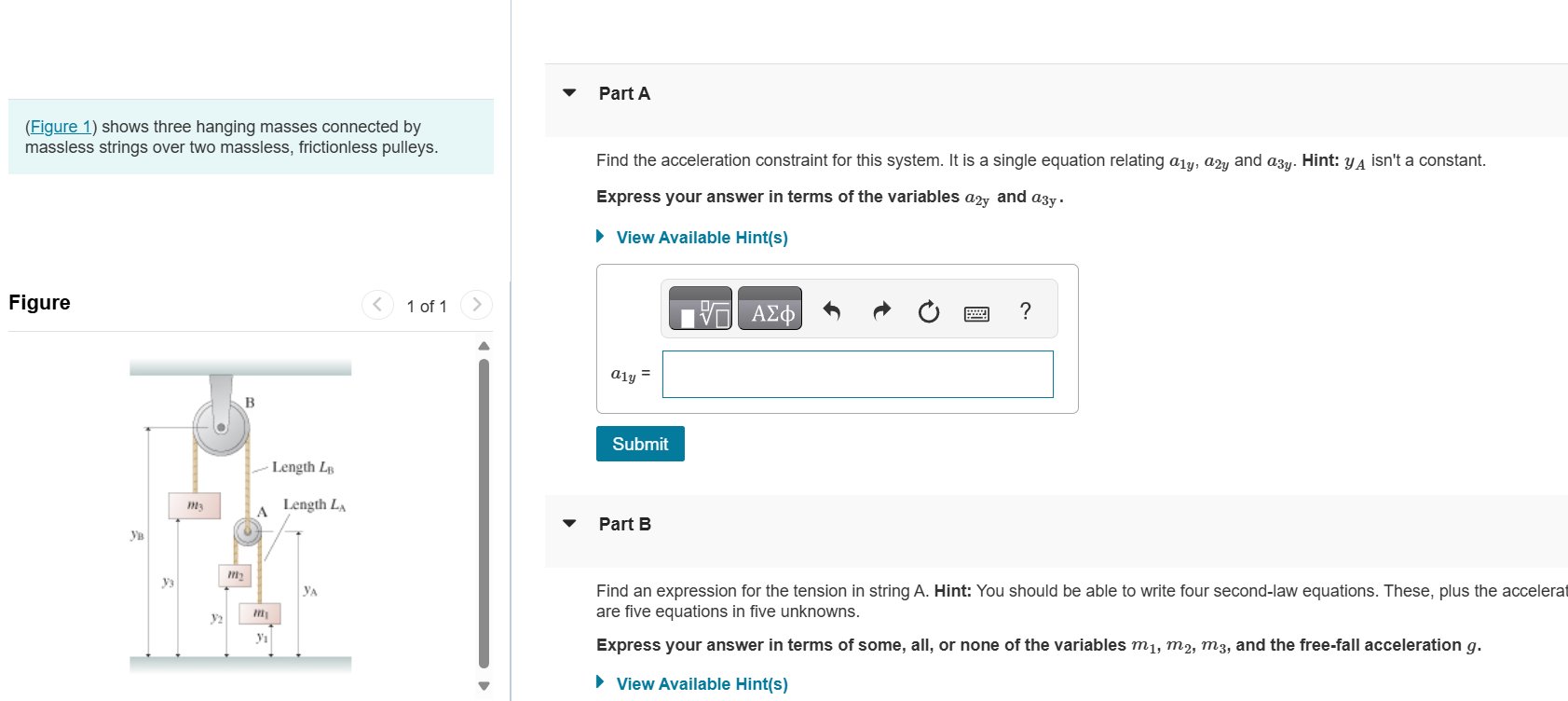Click the figure panel vertical scrollbar thumb
Screen dimensions: 1568x701
tap(484, 513)
